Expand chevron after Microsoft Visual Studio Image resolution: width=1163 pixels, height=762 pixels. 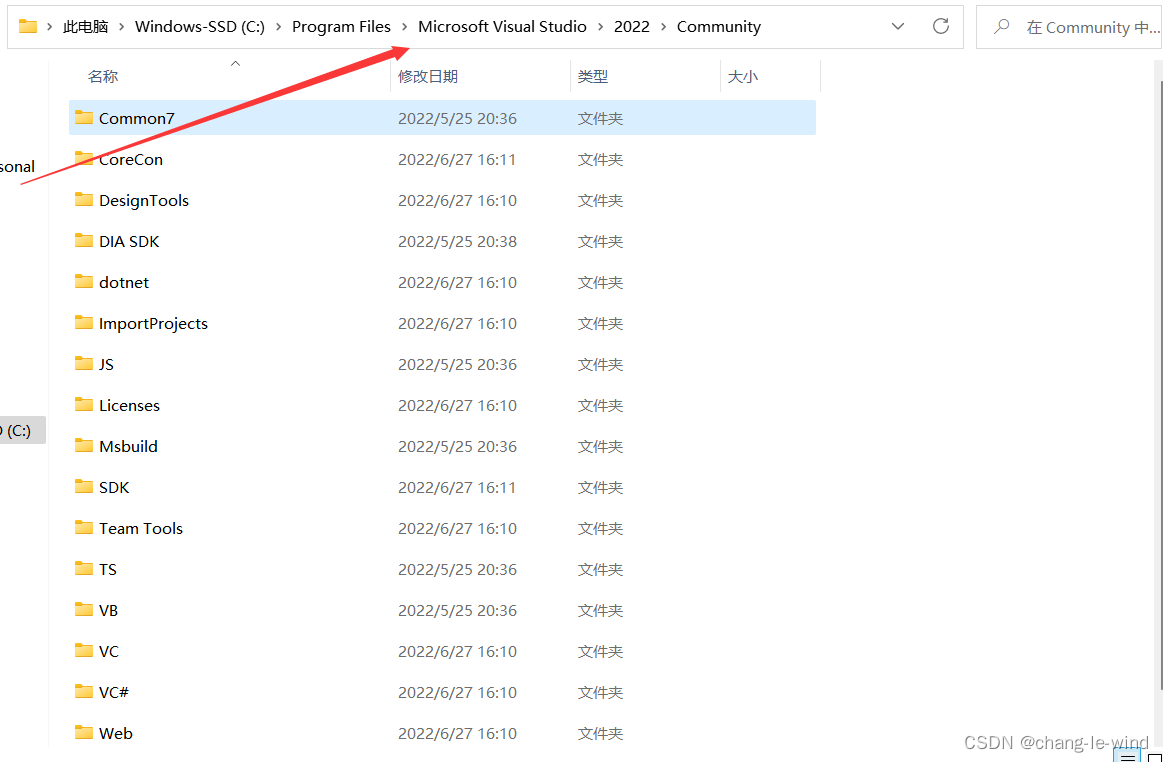(x=600, y=27)
